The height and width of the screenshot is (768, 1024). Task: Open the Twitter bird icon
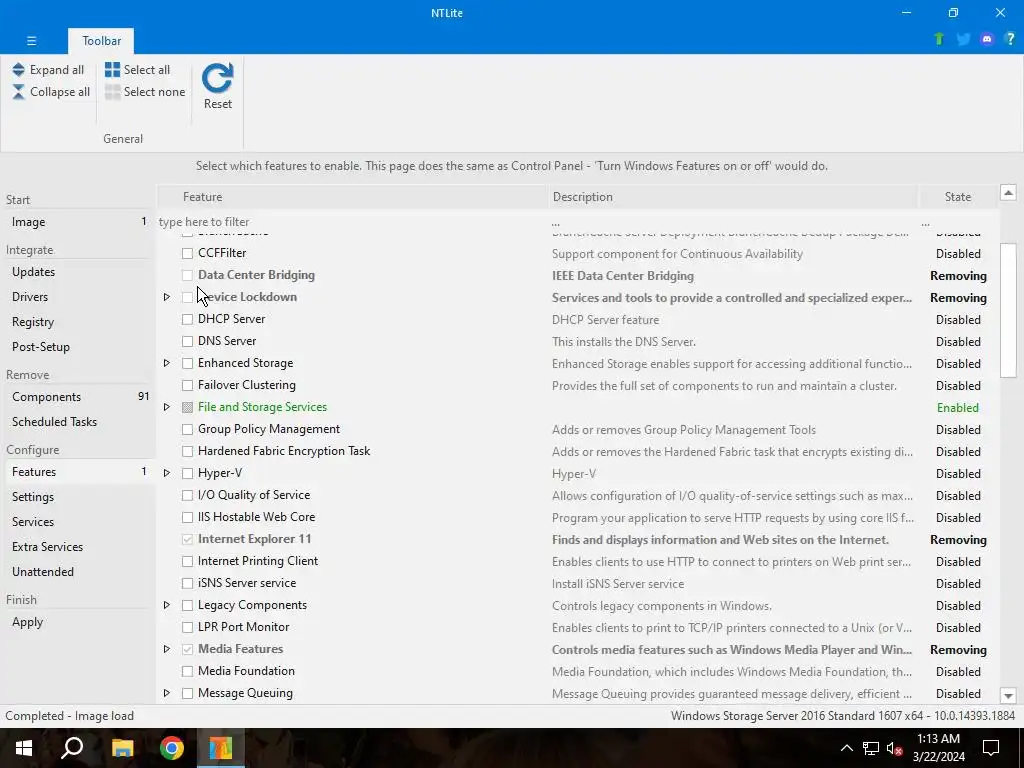[x=963, y=39]
